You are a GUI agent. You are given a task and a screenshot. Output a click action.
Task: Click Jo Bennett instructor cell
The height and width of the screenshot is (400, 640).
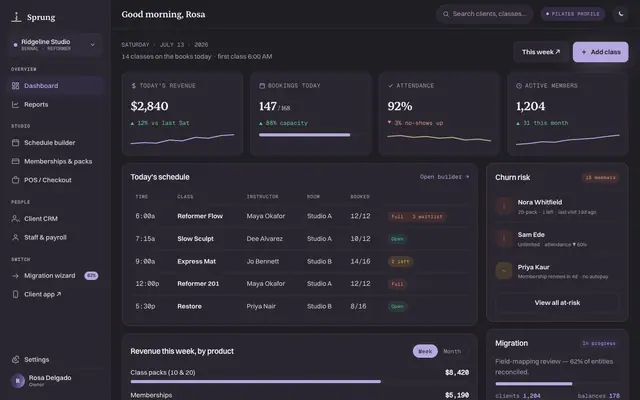point(262,261)
